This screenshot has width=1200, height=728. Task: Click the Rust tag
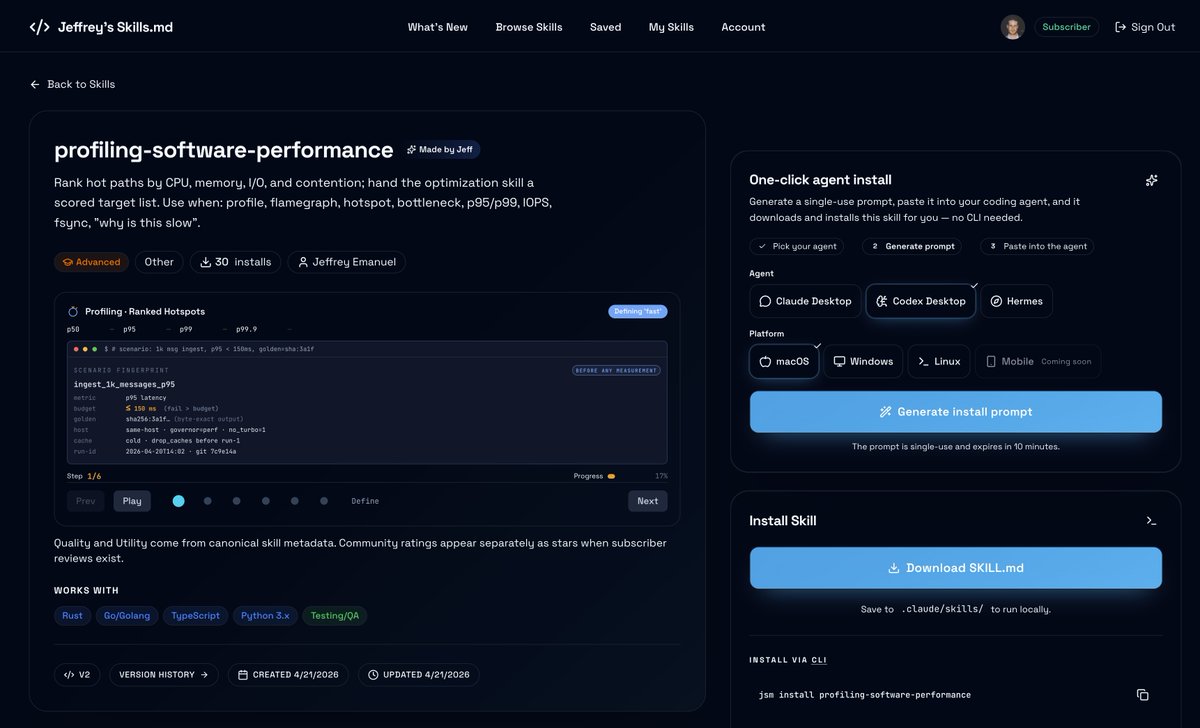pyautogui.click(x=72, y=616)
